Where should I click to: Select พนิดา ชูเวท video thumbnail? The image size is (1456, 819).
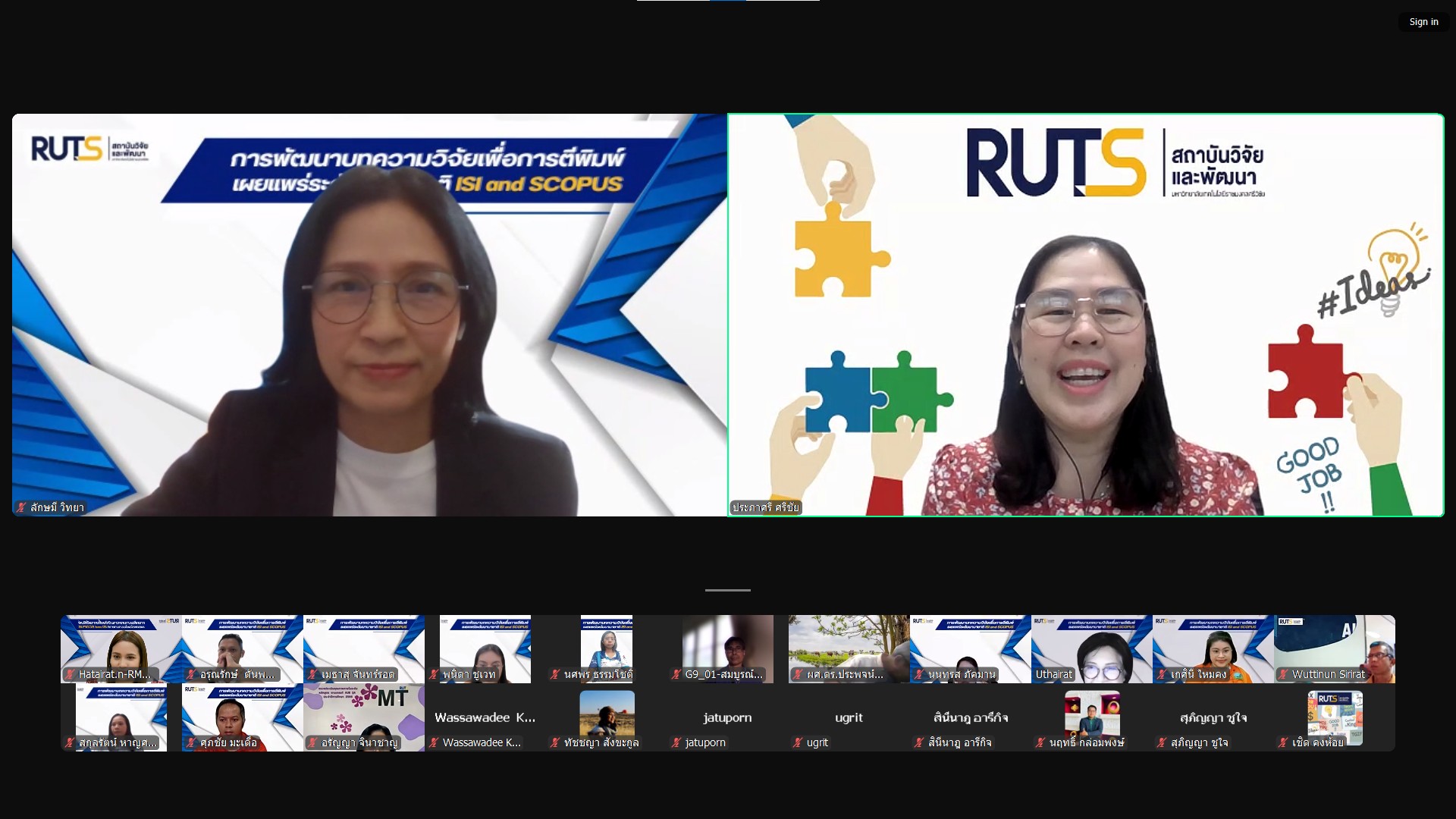tap(485, 649)
